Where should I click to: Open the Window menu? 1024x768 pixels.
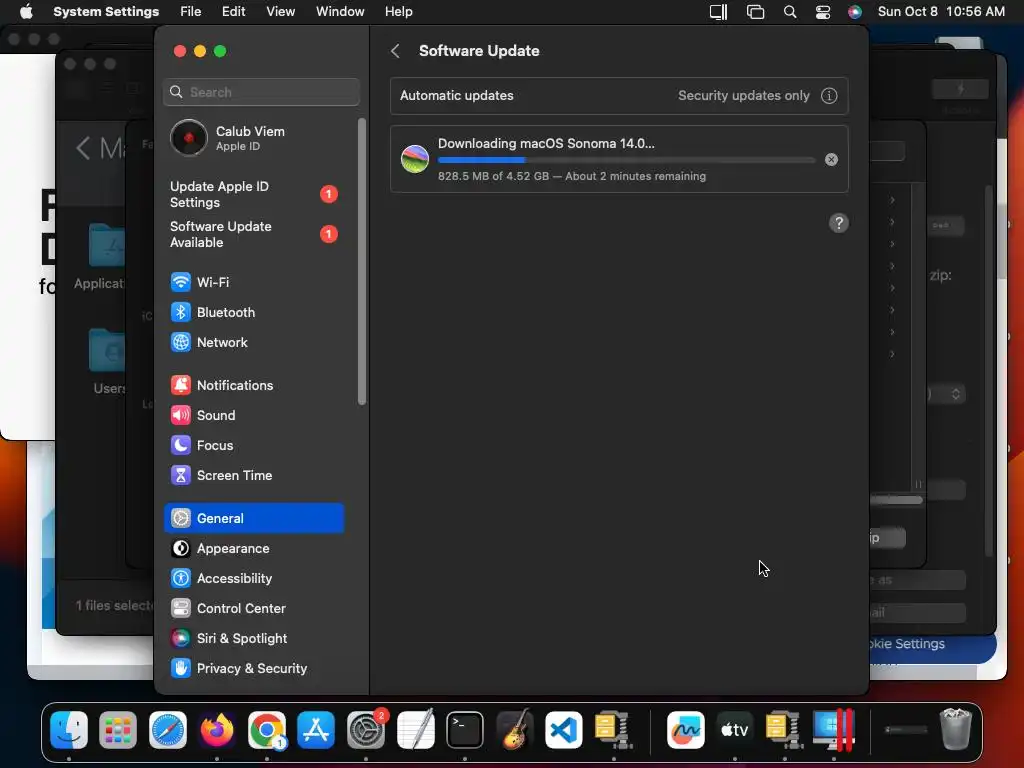click(340, 12)
